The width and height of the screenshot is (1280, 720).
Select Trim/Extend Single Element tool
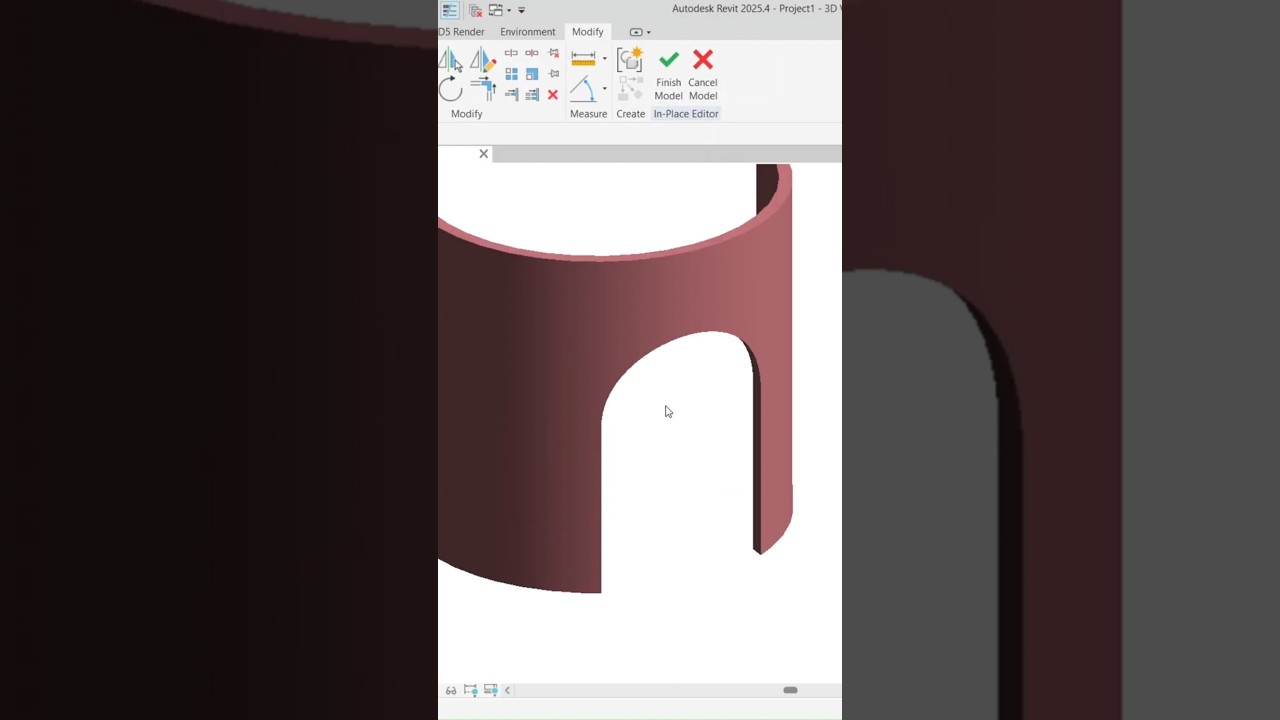click(x=511, y=94)
